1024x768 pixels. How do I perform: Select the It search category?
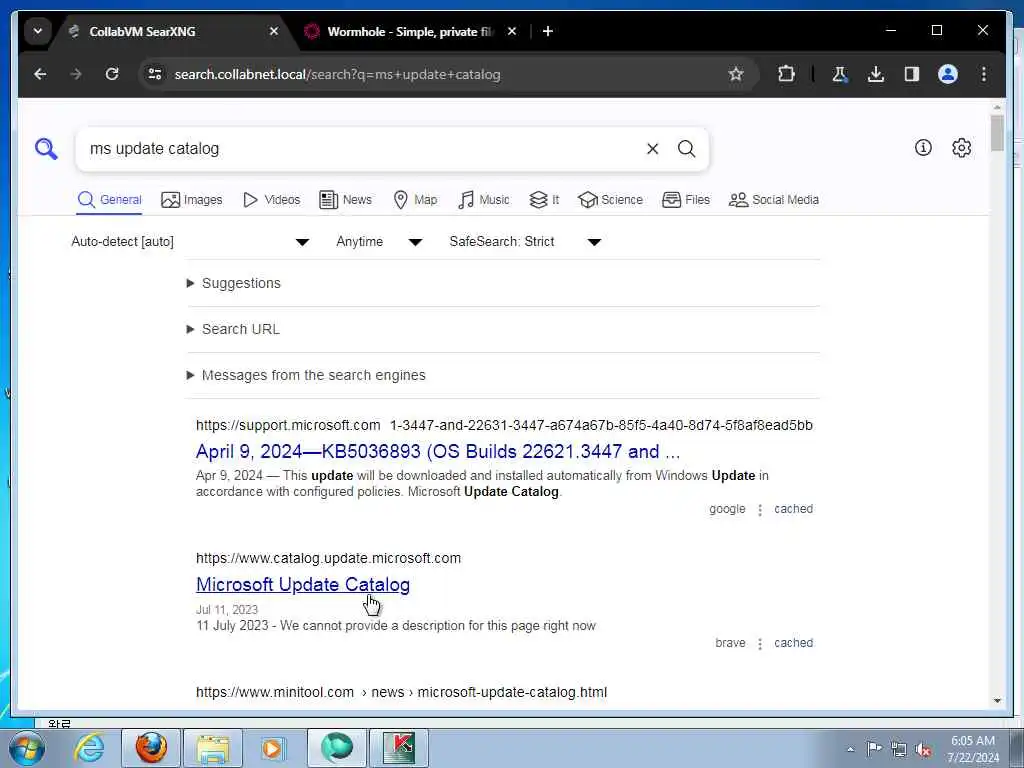pos(544,200)
